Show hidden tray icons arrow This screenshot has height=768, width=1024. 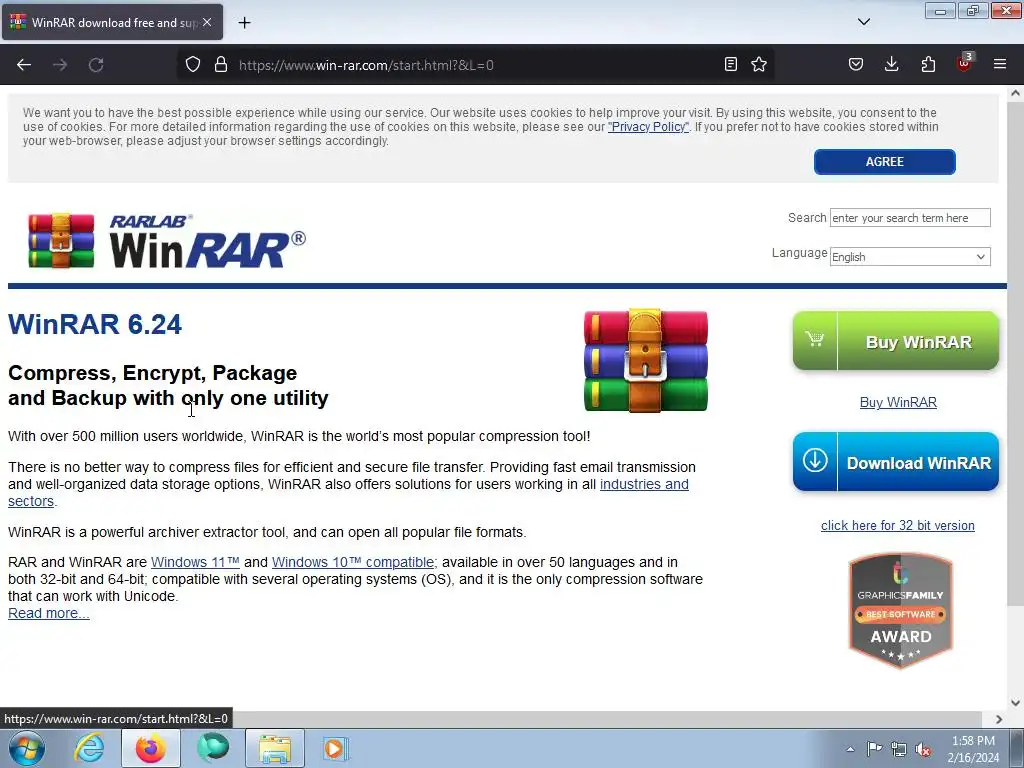tap(850, 749)
